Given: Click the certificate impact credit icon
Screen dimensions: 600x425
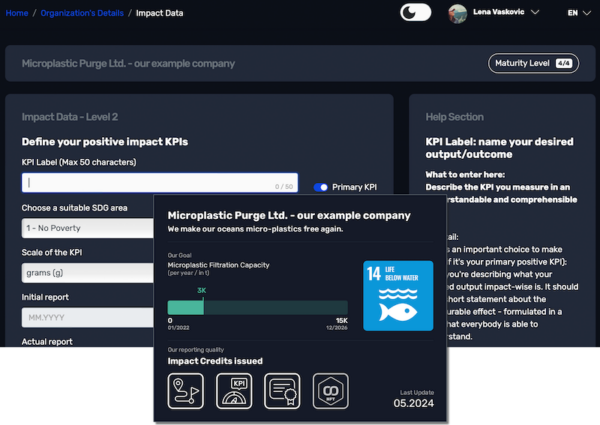Looking at the screenshot, I should tap(283, 388).
